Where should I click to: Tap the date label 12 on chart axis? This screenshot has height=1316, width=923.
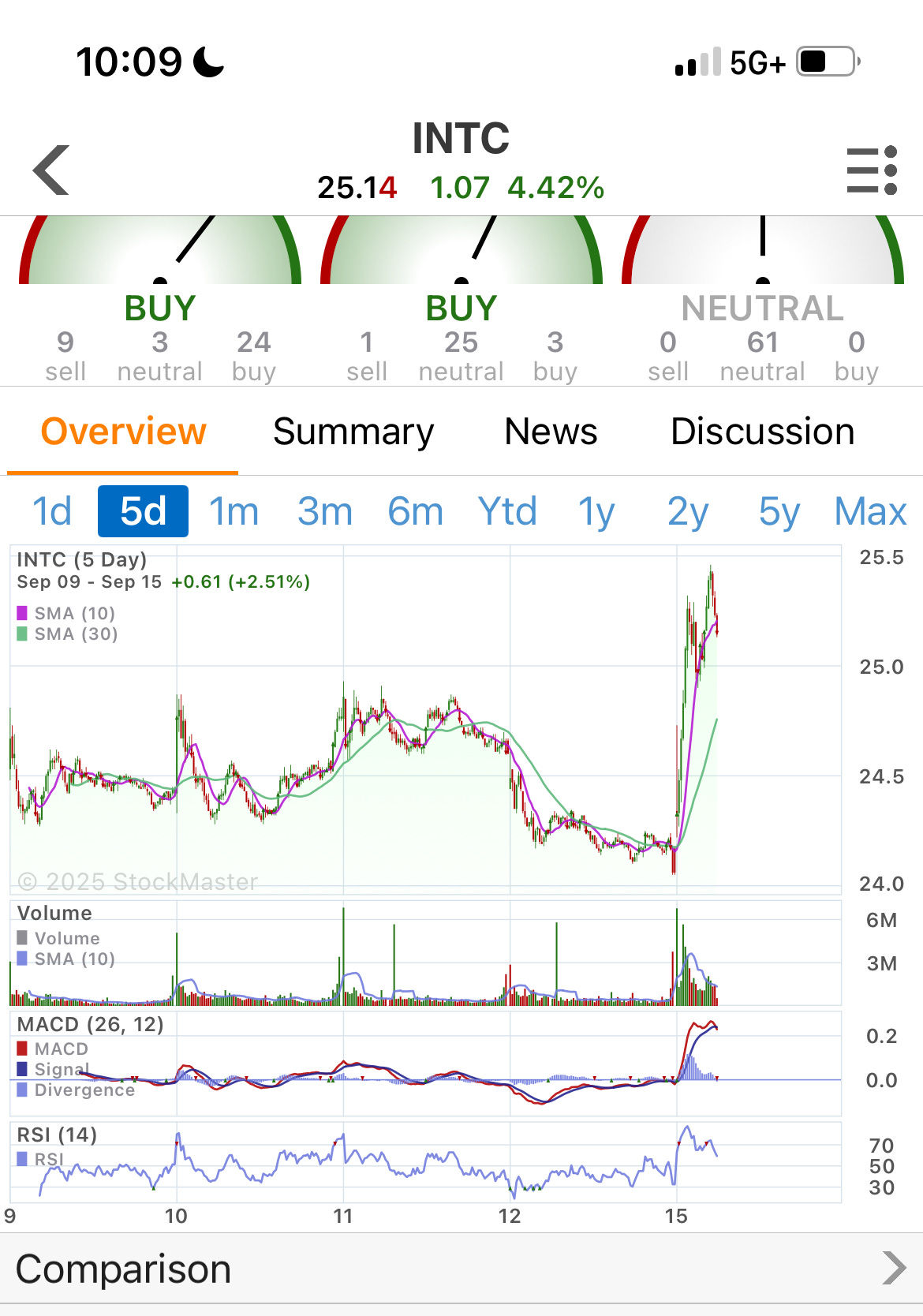pyautogui.click(x=510, y=1216)
